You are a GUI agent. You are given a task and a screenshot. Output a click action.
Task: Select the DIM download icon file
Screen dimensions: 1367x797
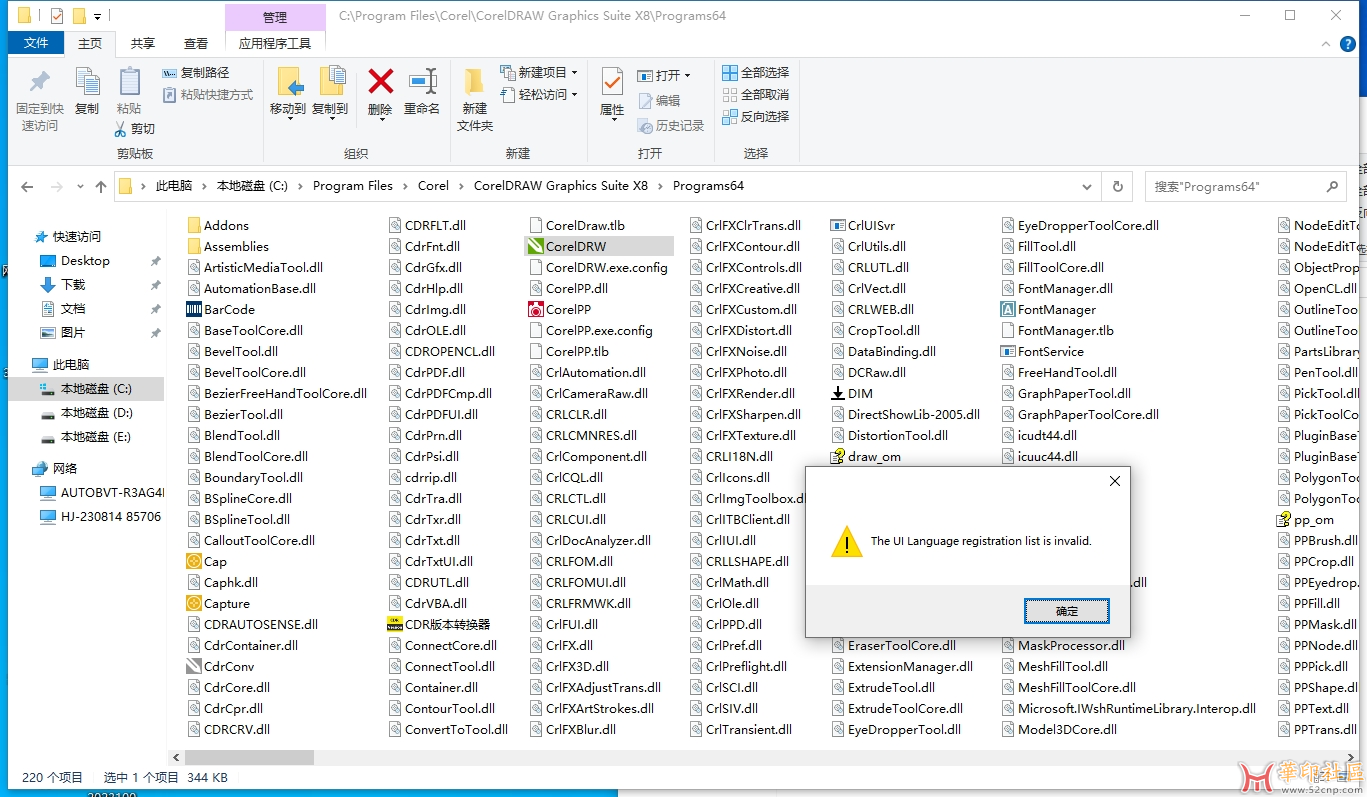[838, 394]
